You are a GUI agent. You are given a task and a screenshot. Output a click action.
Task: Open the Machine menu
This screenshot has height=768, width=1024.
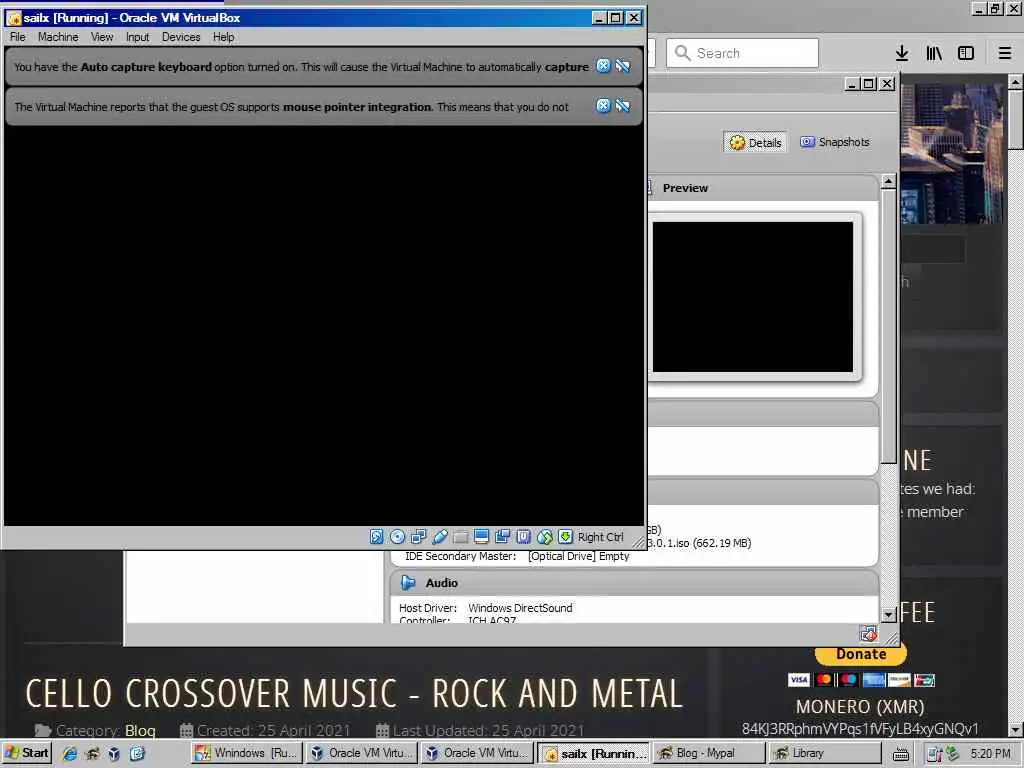pos(58,37)
